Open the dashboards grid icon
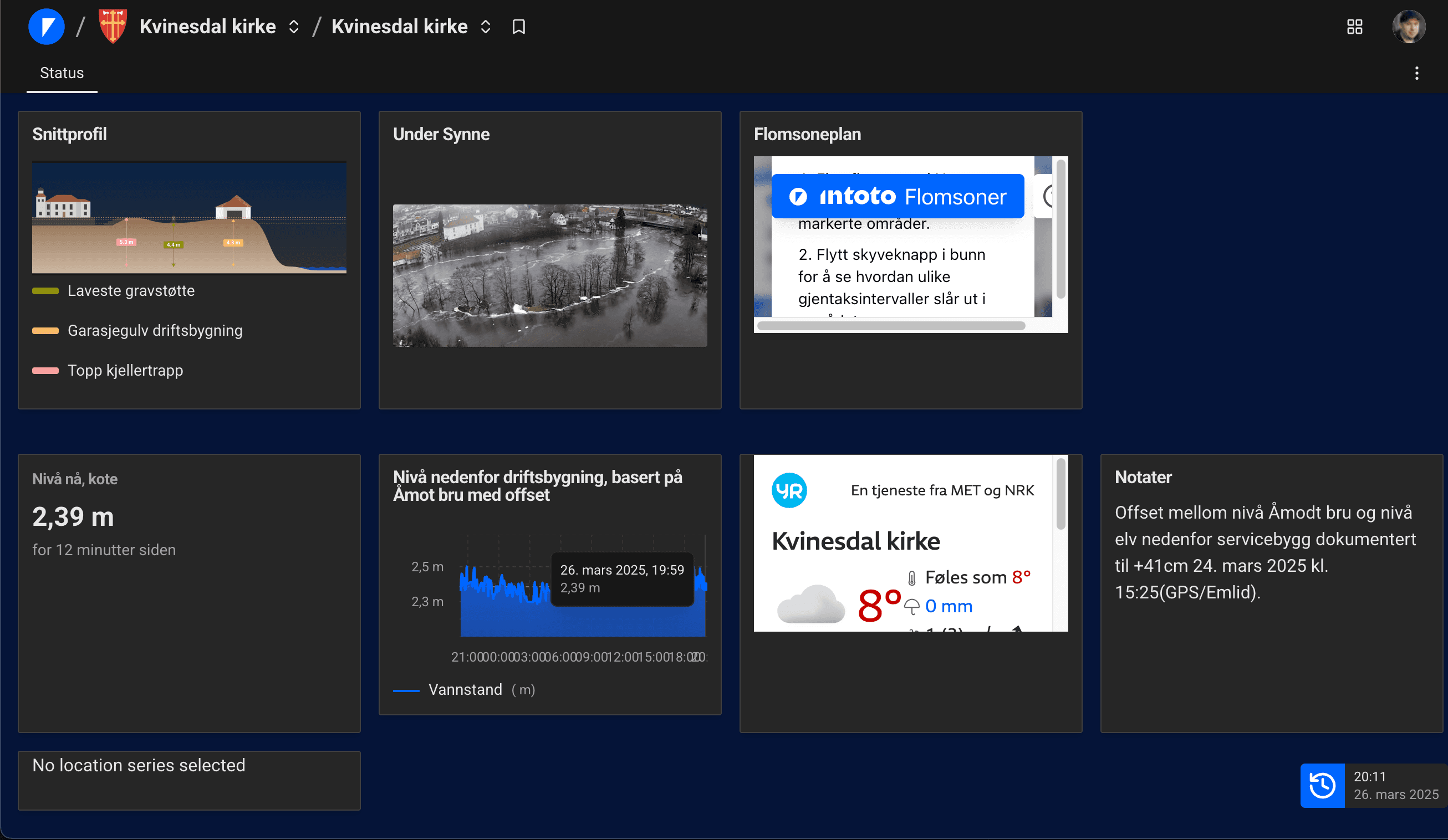1448x840 pixels. click(1354, 27)
